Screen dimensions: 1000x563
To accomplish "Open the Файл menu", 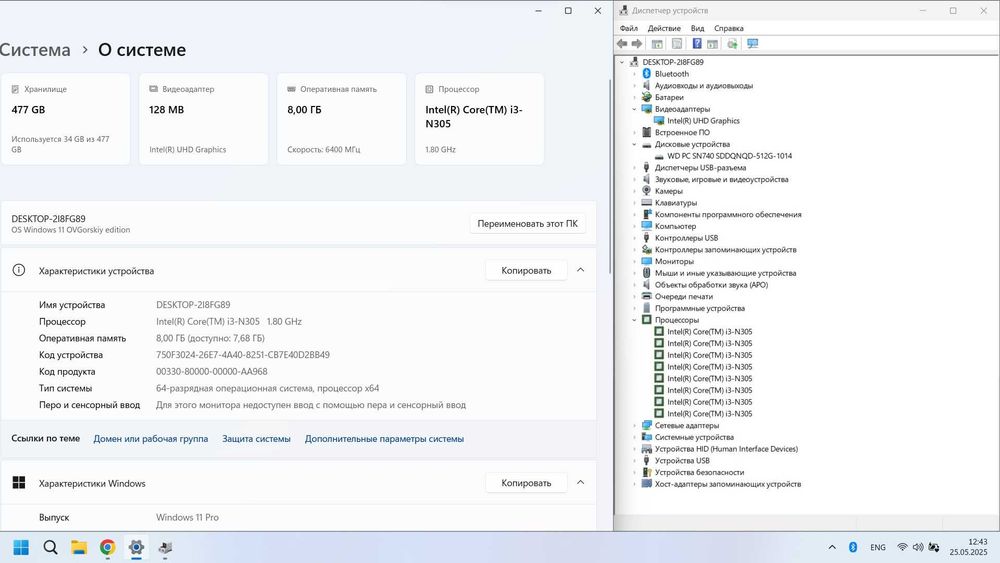I will tap(629, 29).
